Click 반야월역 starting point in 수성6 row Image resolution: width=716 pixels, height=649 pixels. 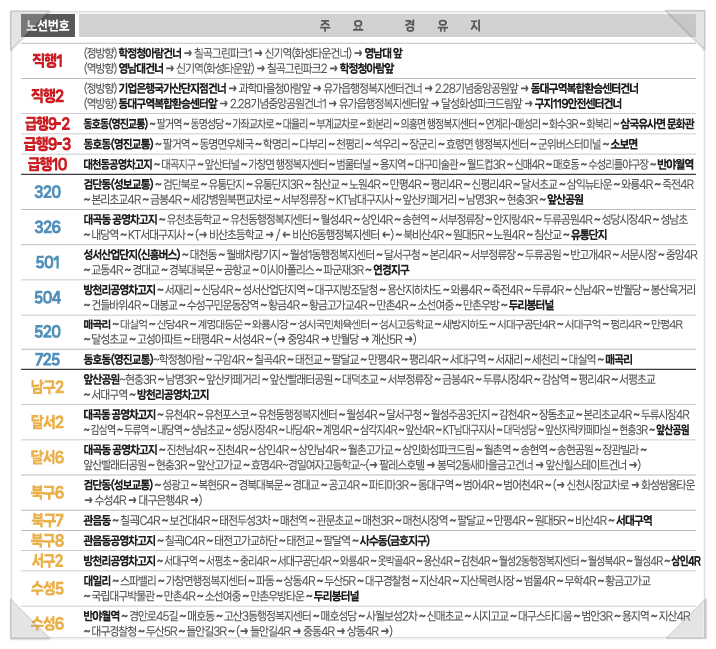coord(101,616)
